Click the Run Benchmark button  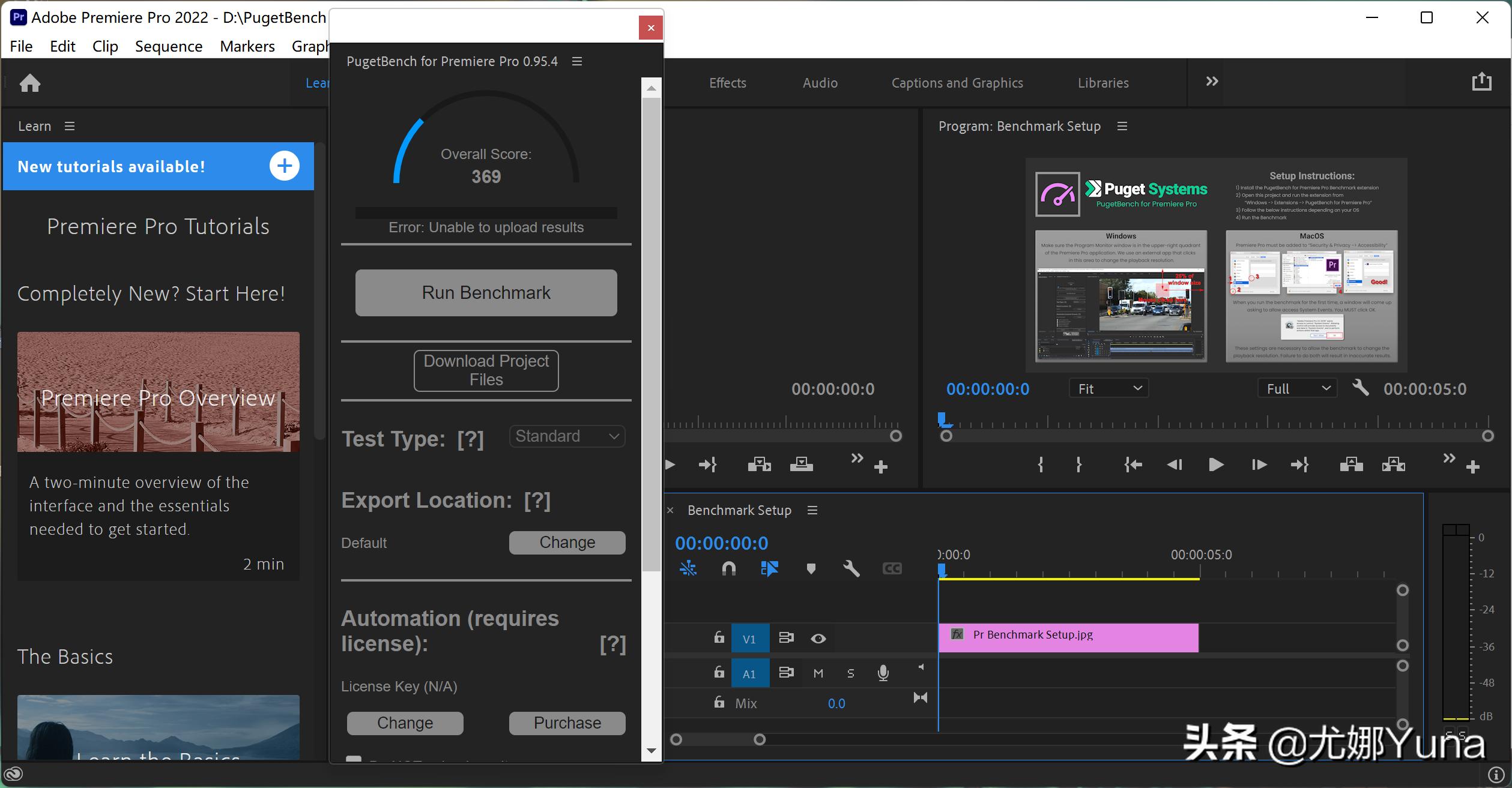pos(486,292)
